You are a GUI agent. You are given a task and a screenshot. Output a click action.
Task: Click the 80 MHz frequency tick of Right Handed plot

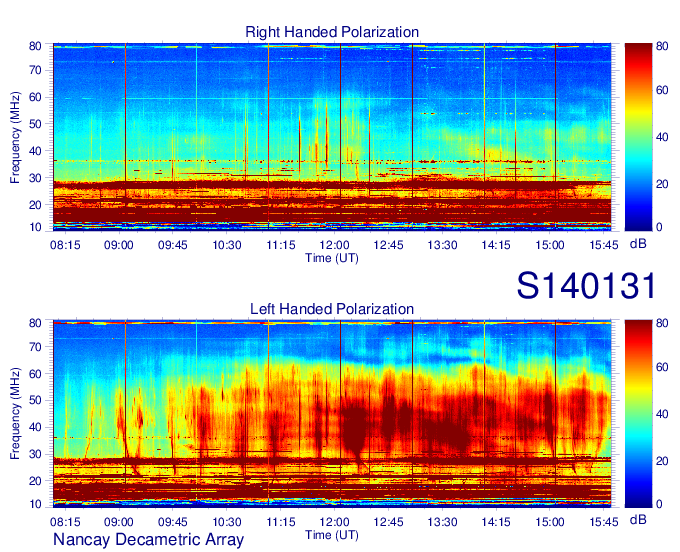pyautogui.click(x=35, y=46)
